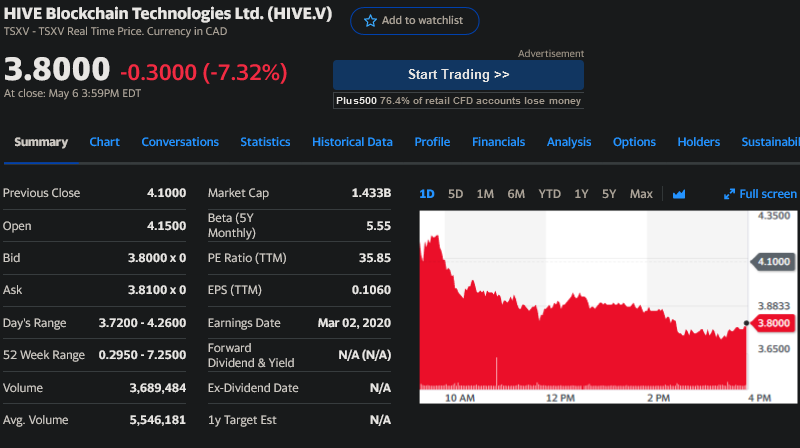Screen dimensions: 800x448
Task: Click the star icon to add to watchlist
Action: [x=370, y=21]
